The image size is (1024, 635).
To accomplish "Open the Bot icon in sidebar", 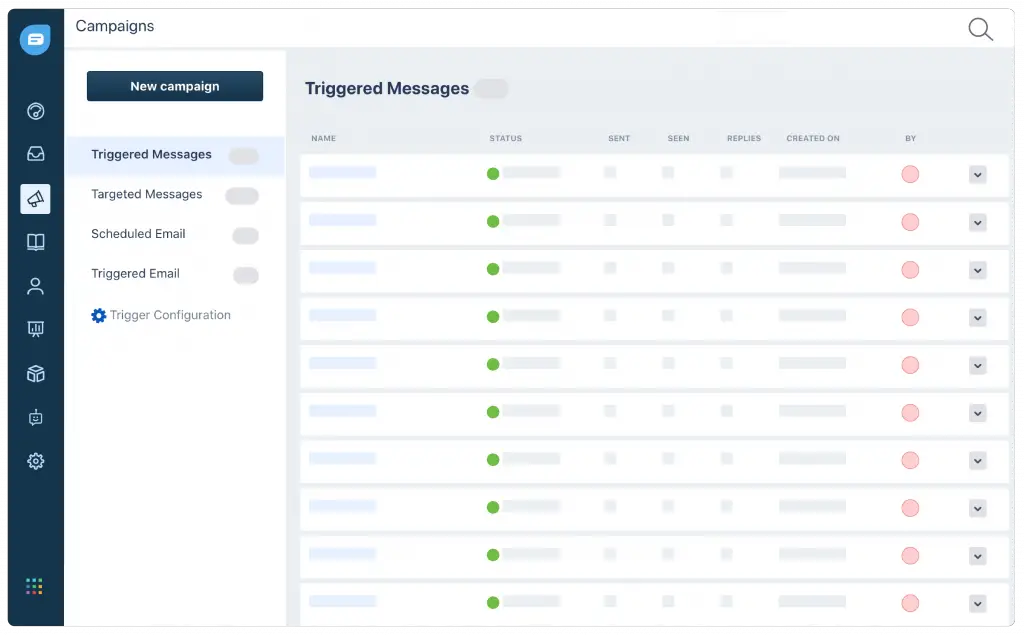I will click(35, 417).
